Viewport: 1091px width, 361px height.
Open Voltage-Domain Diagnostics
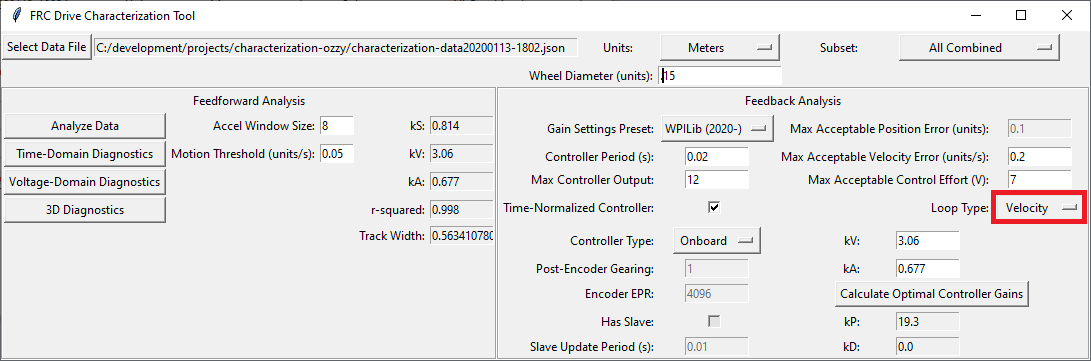[85, 182]
